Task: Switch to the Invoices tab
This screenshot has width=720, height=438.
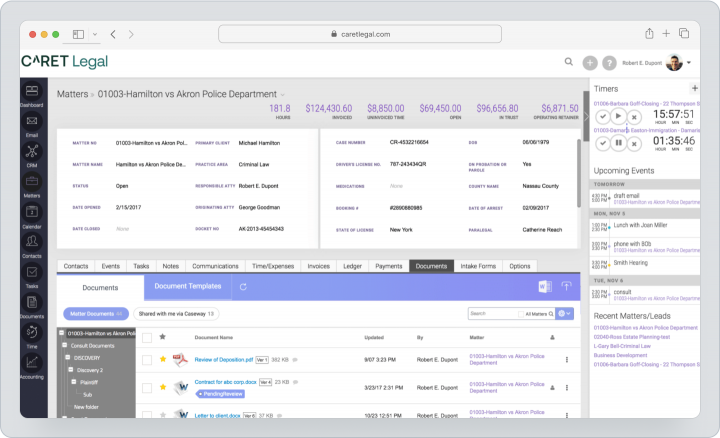Action: click(318, 266)
